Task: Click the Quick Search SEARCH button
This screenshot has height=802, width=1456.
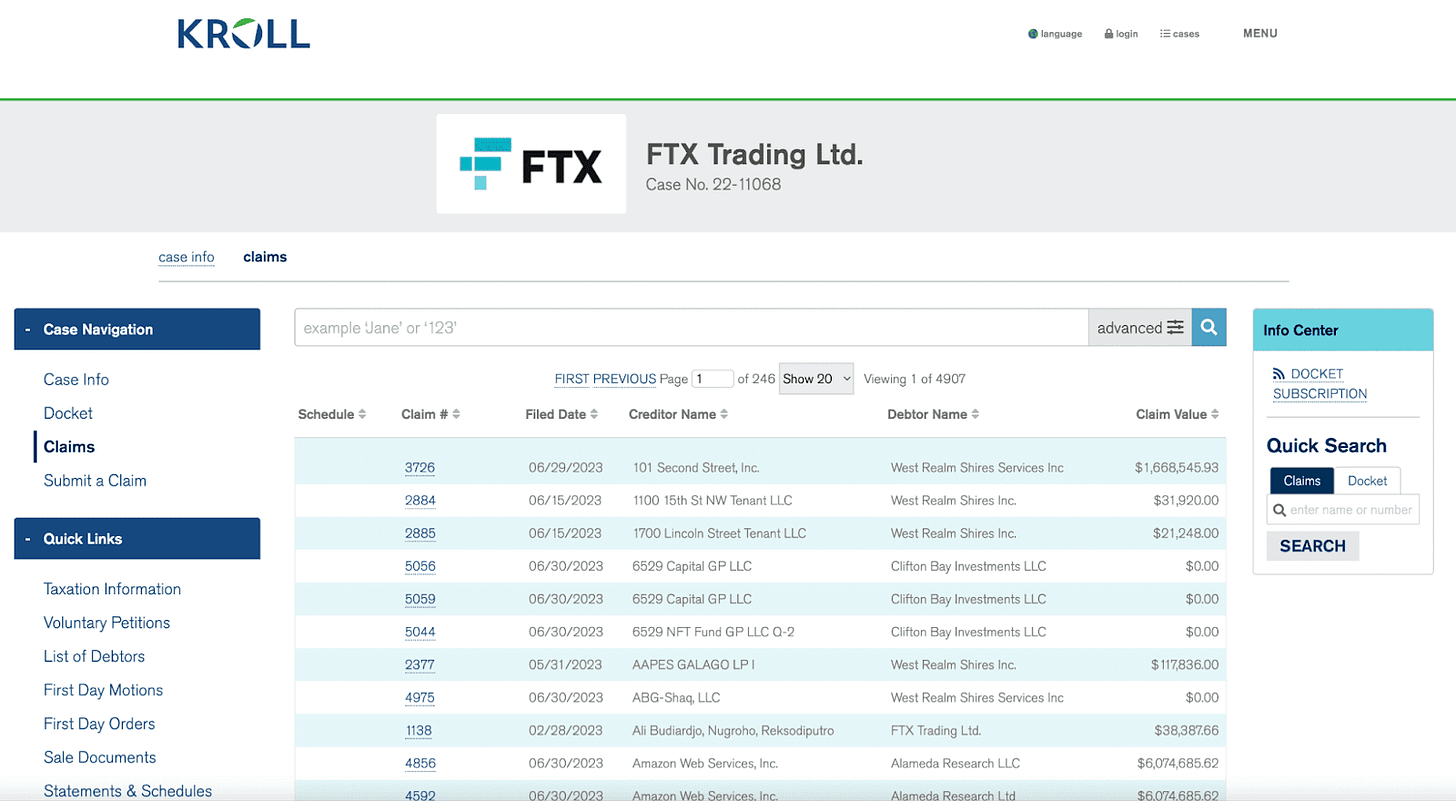Action: [1313, 546]
